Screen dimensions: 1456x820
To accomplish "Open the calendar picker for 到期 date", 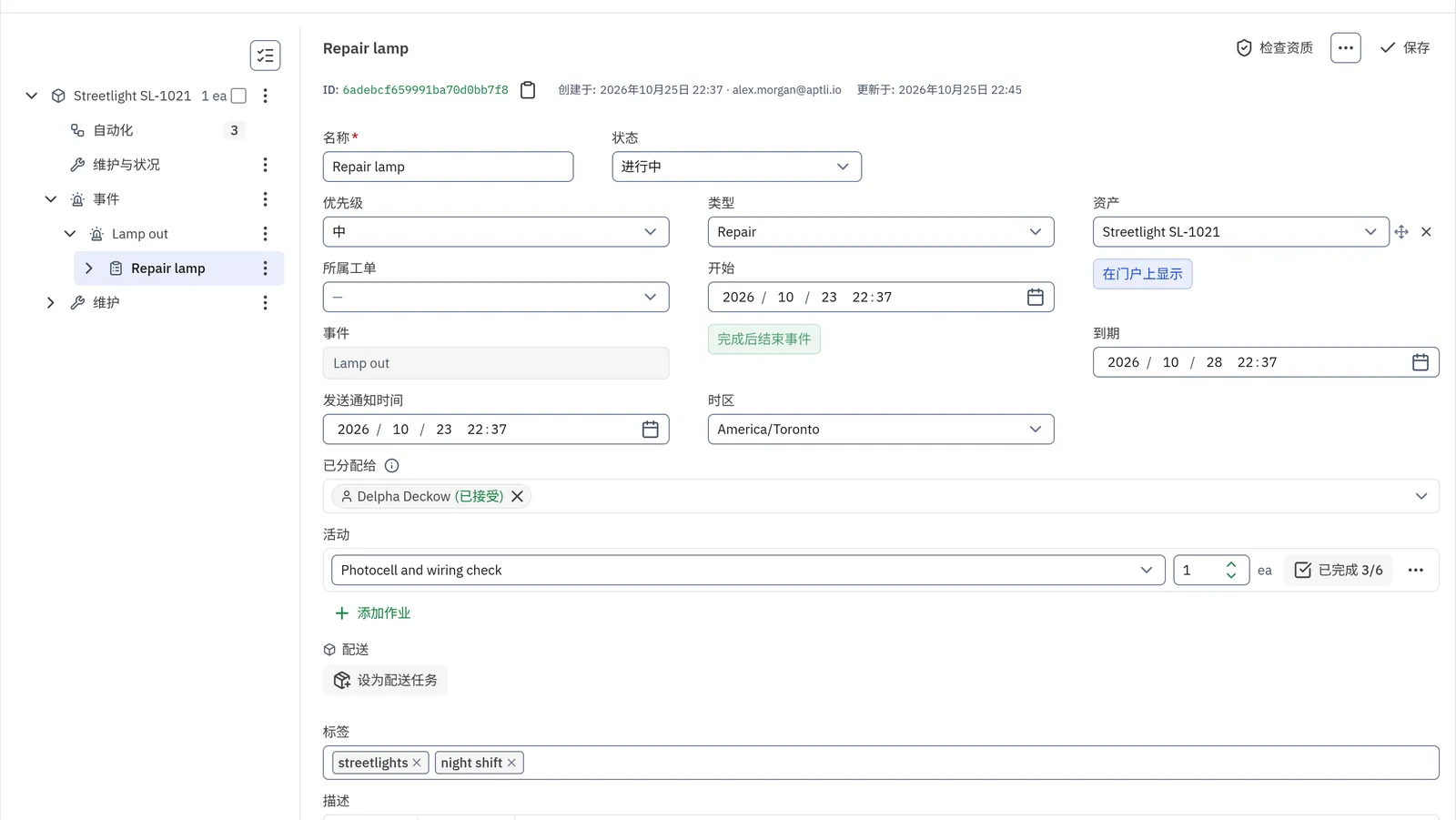I will pos(1420,362).
